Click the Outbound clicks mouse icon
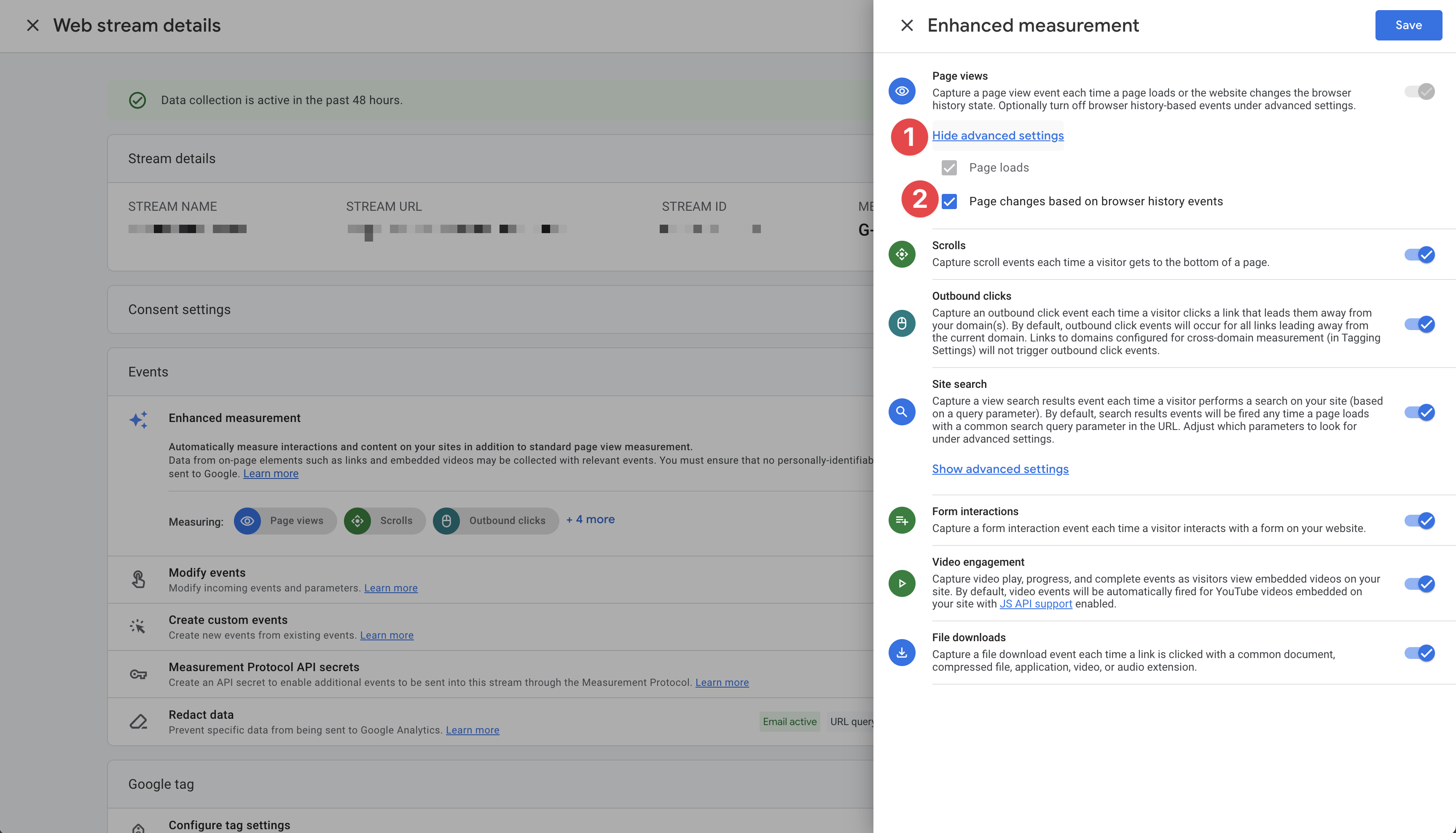The width and height of the screenshot is (1456, 833). [902, 323]
